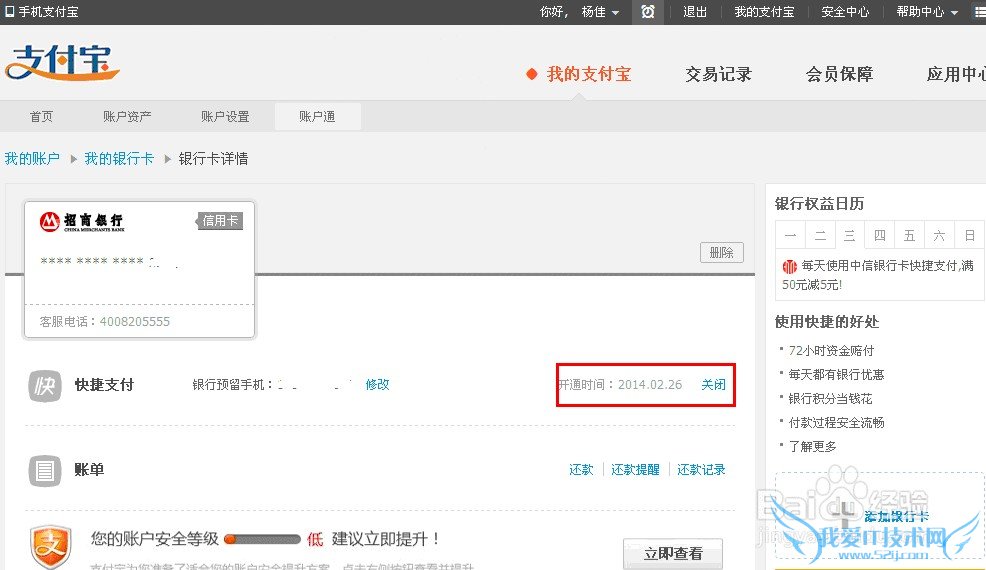Click calendar day 五
986x570 pixels.
click(x=909, y=236)
